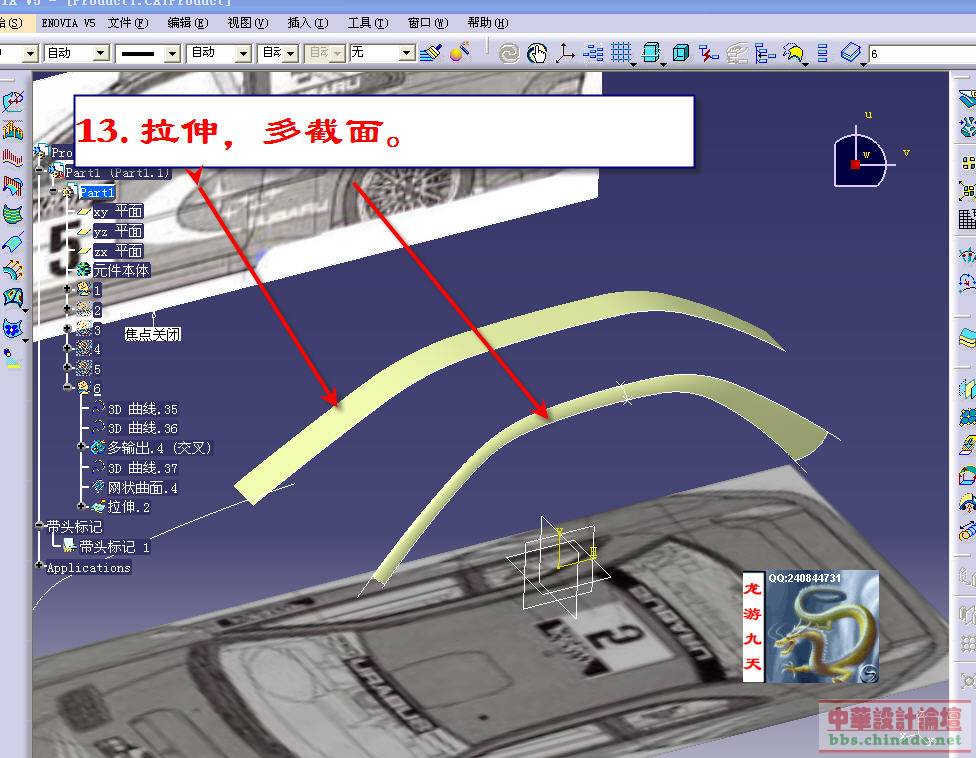
Task: Click the tree structure icon in toolbar
Action: coord(765,54)
